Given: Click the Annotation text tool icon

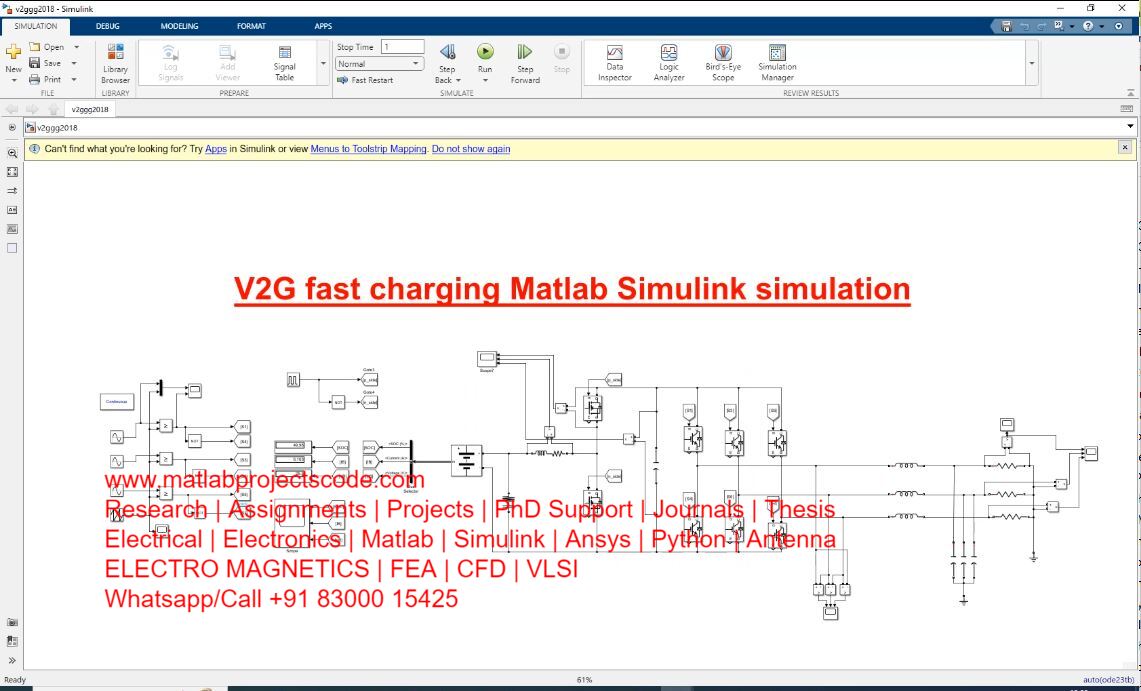Looking at the screenshot, I should [x=12, y=209].
